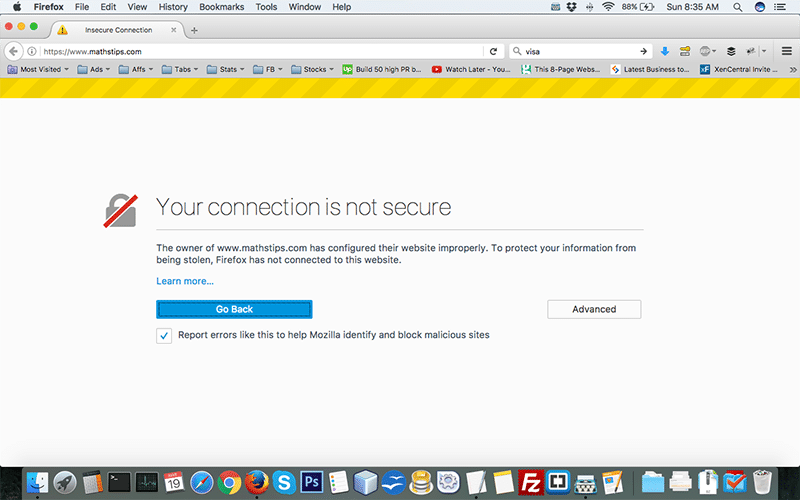Open the dropdown arrow next to the gray extension icon

tap(764, 51)
